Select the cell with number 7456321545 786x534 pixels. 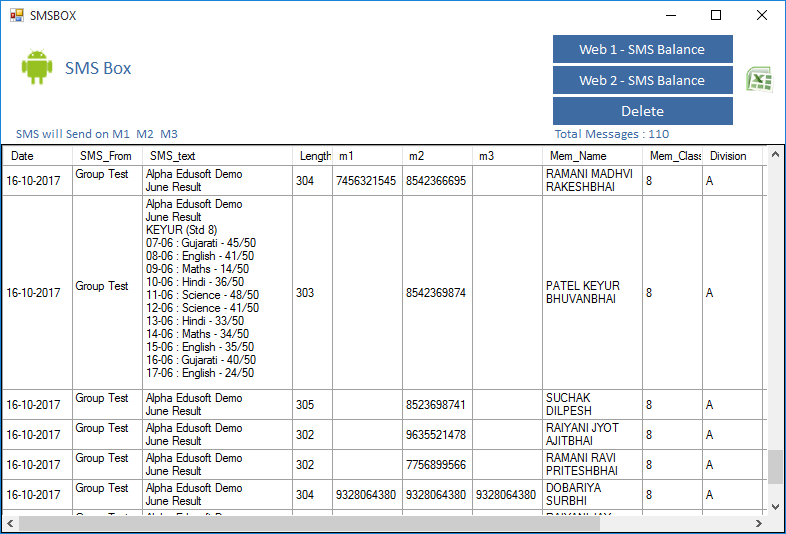[366, 181]
